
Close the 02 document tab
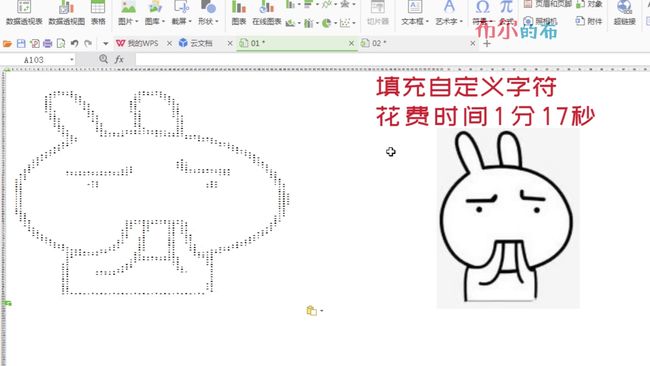[x=473, y=43]
